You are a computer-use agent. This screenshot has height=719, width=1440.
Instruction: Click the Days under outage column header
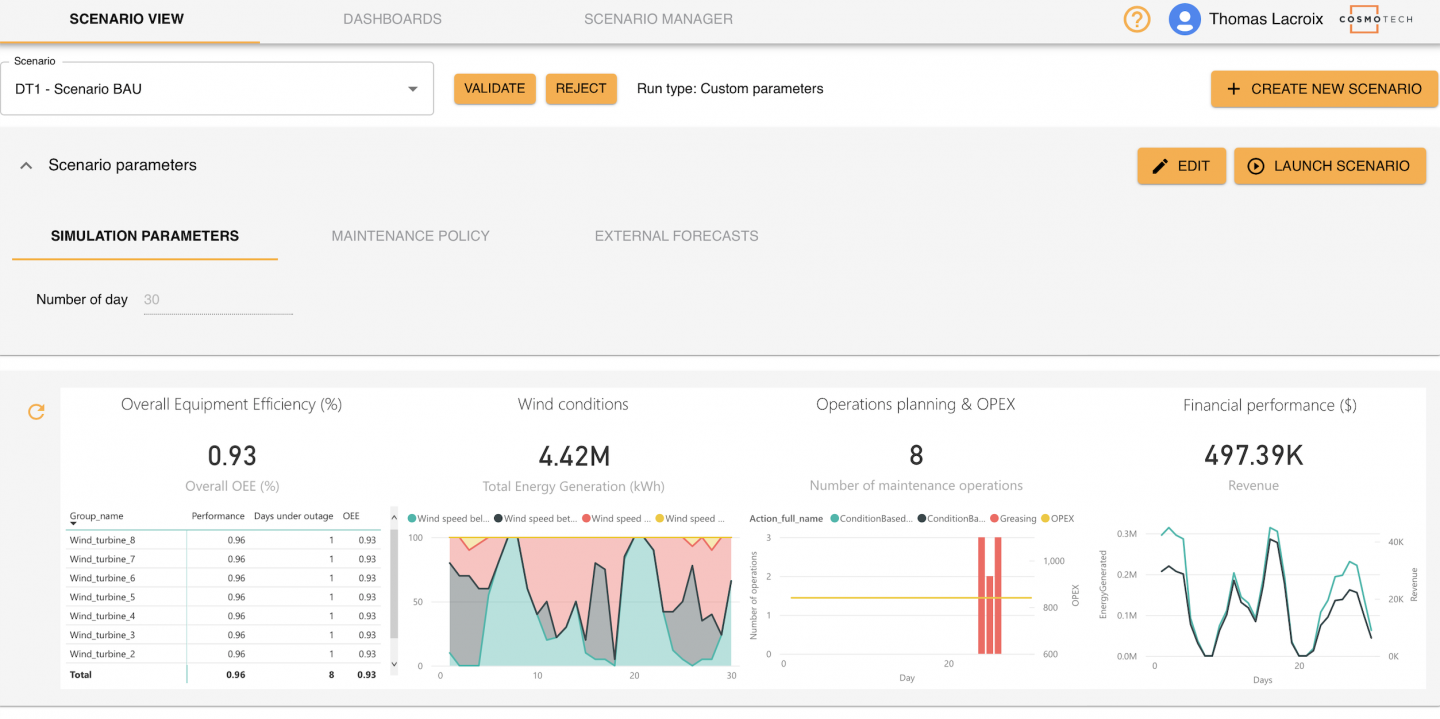(293, 516)
